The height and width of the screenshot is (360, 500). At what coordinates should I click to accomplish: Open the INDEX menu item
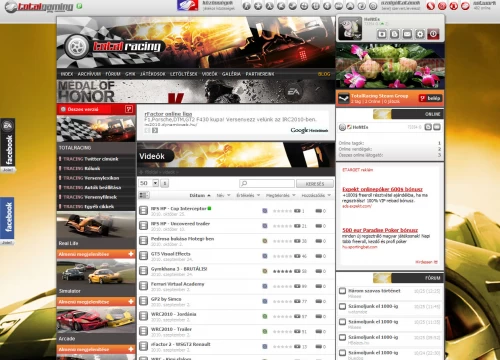(x=67, y=74)
